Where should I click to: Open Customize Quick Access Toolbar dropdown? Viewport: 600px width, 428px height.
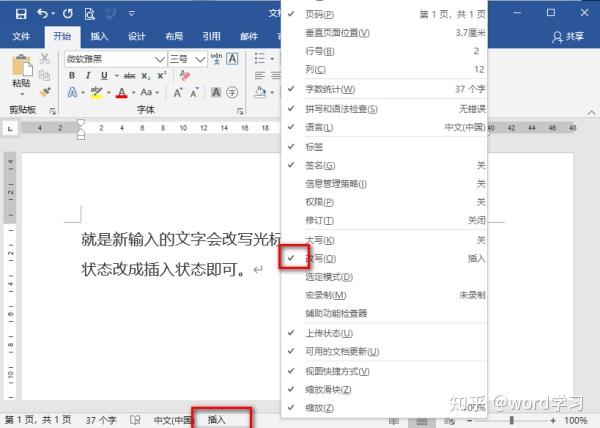coord(132,14)
